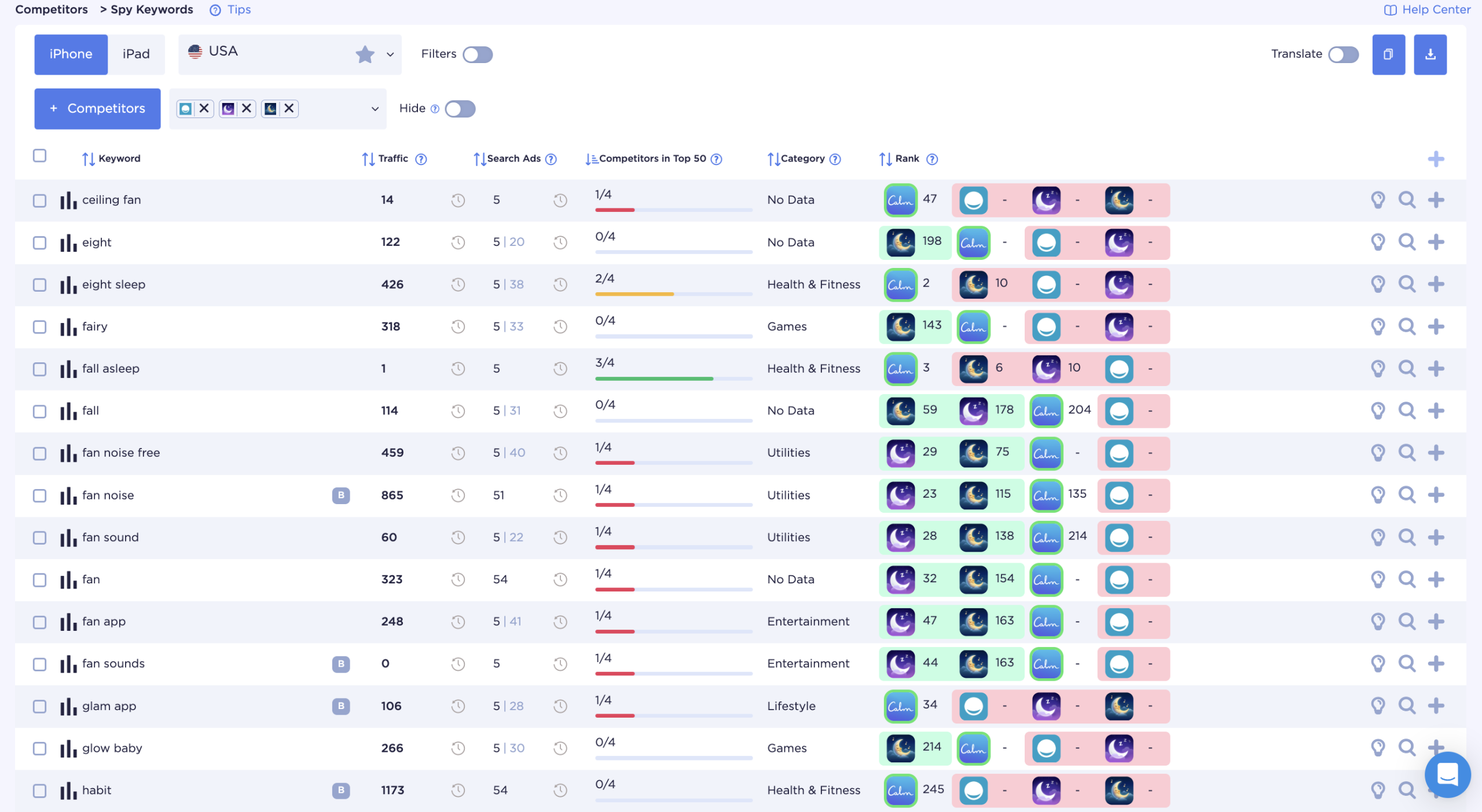Open the USA country dropdown
This screenshot has width=1482, height=812.
(290, 54)
